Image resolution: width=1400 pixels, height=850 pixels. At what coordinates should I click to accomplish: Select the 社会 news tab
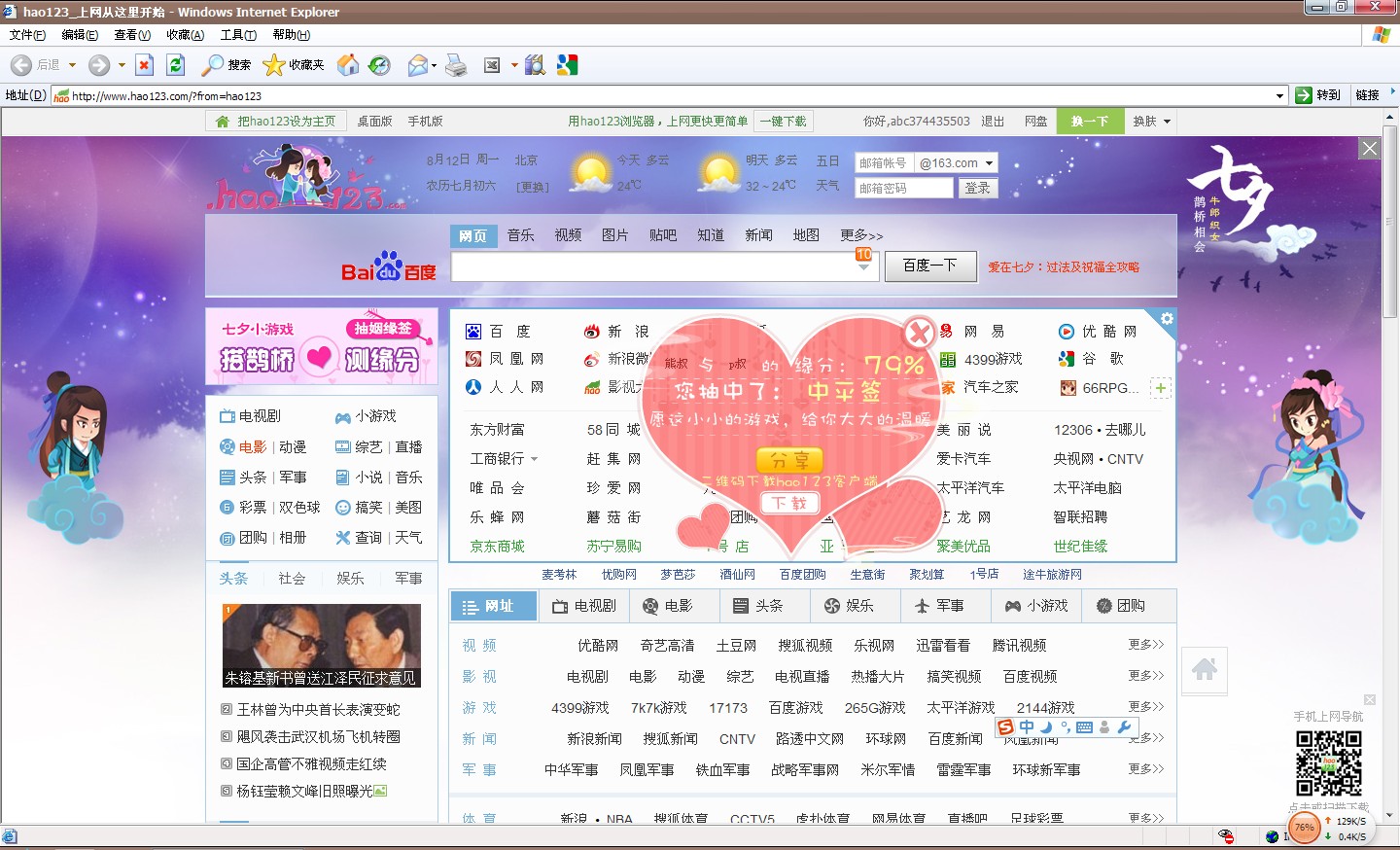[x=292, y=578]
